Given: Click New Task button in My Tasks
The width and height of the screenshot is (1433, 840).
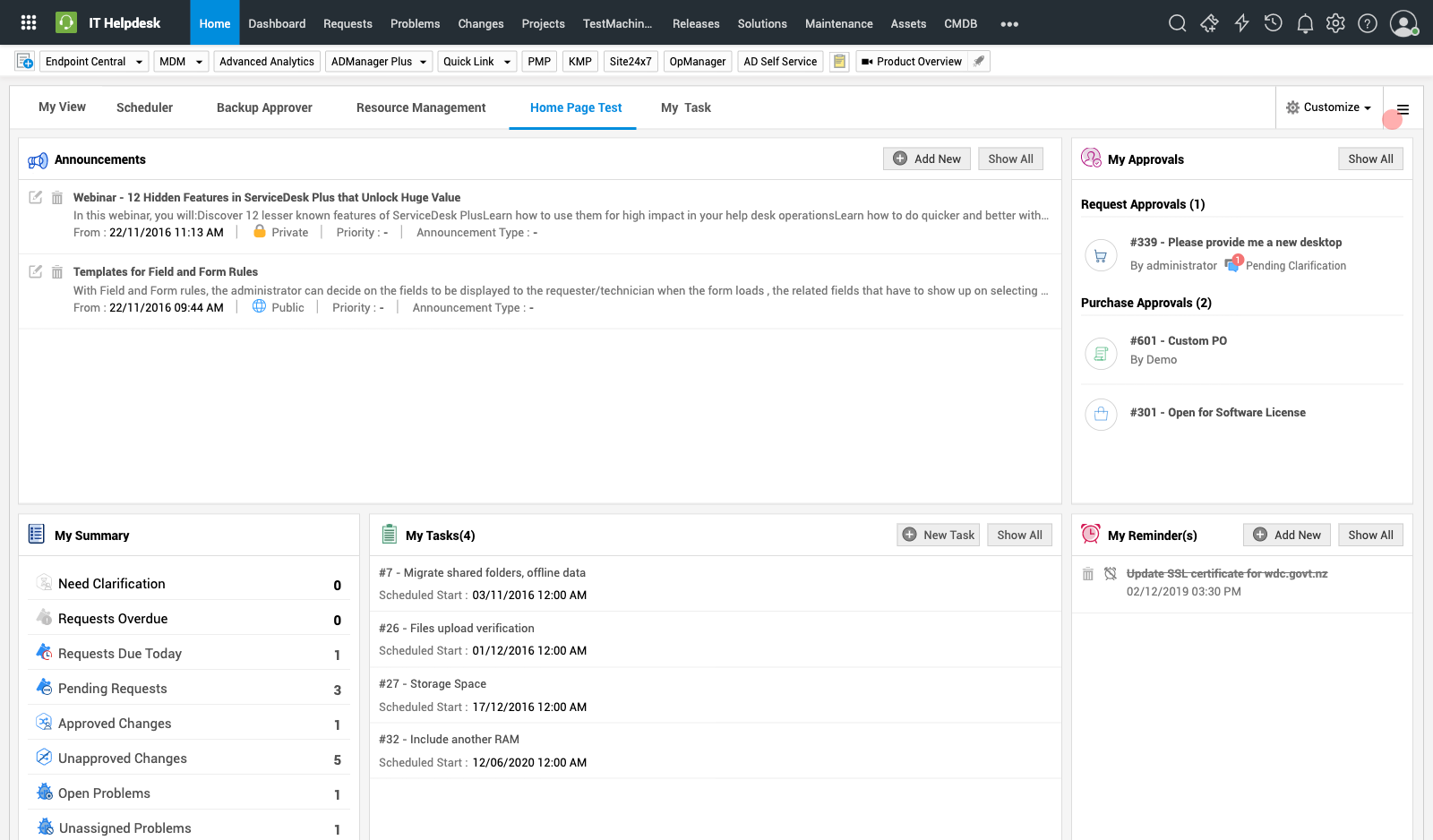Looking at the screenshot, I should coord(938,536).
